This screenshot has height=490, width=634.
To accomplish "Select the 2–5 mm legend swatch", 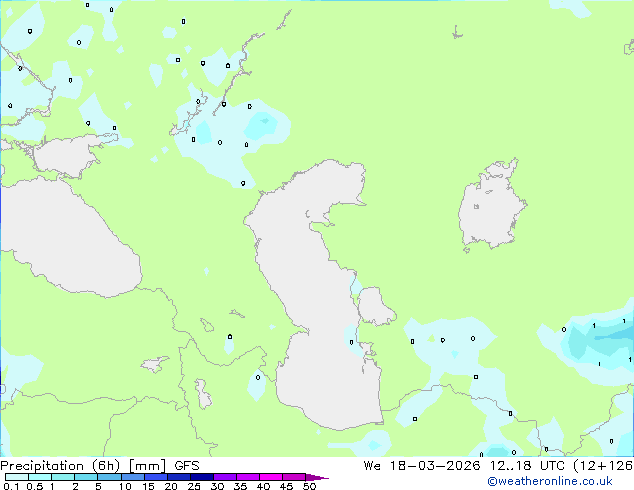I will tap(86, 477).
